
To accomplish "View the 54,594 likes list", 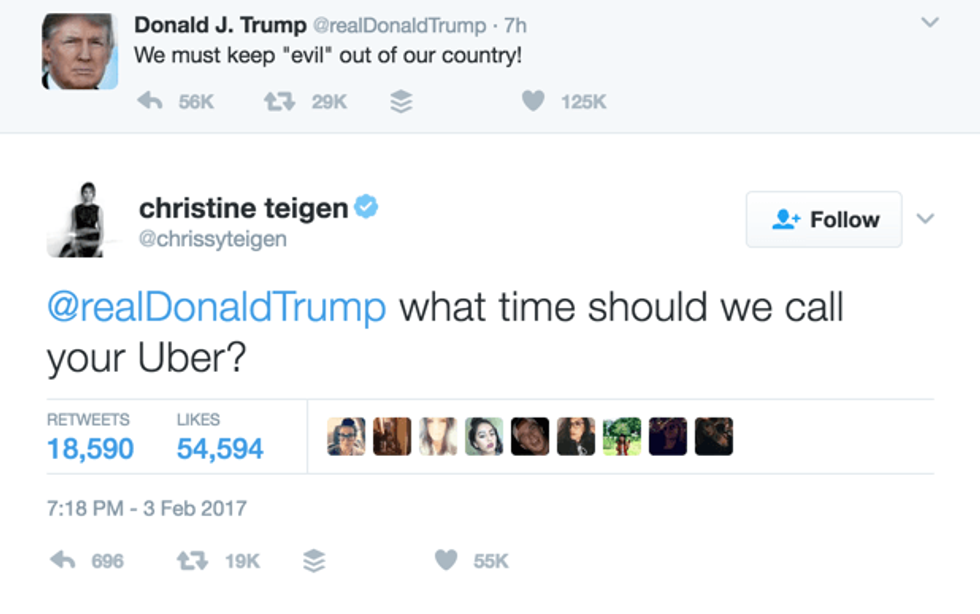I will point(220,448).
